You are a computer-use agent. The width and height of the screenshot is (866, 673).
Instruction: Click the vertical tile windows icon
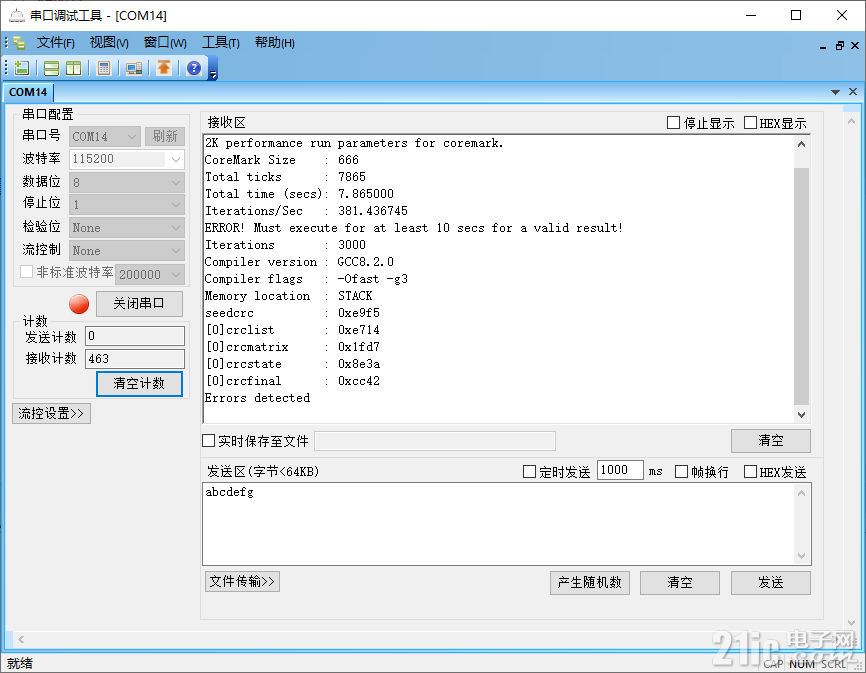pyautogui.click(x=73, y=68)
